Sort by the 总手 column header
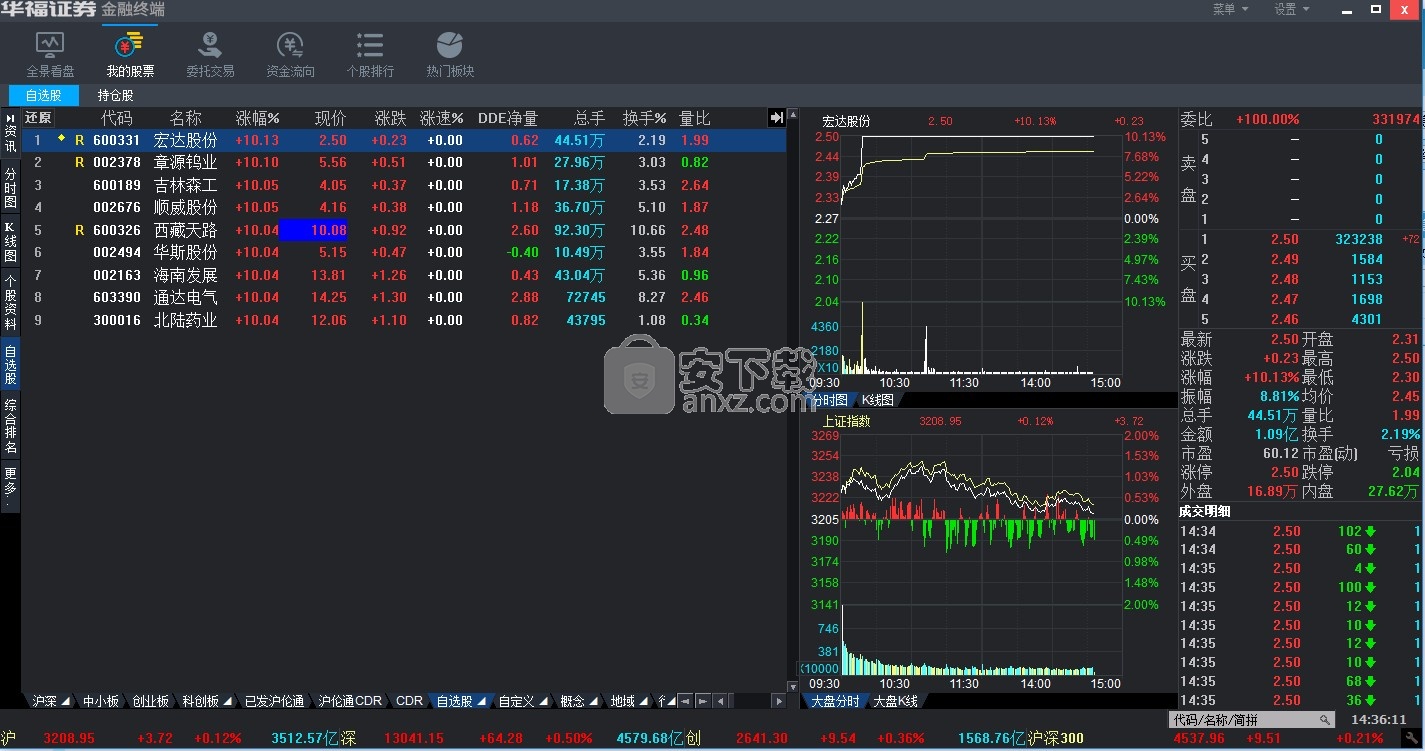The width and height of the screenshot is (1425, 751). (589, 118)
